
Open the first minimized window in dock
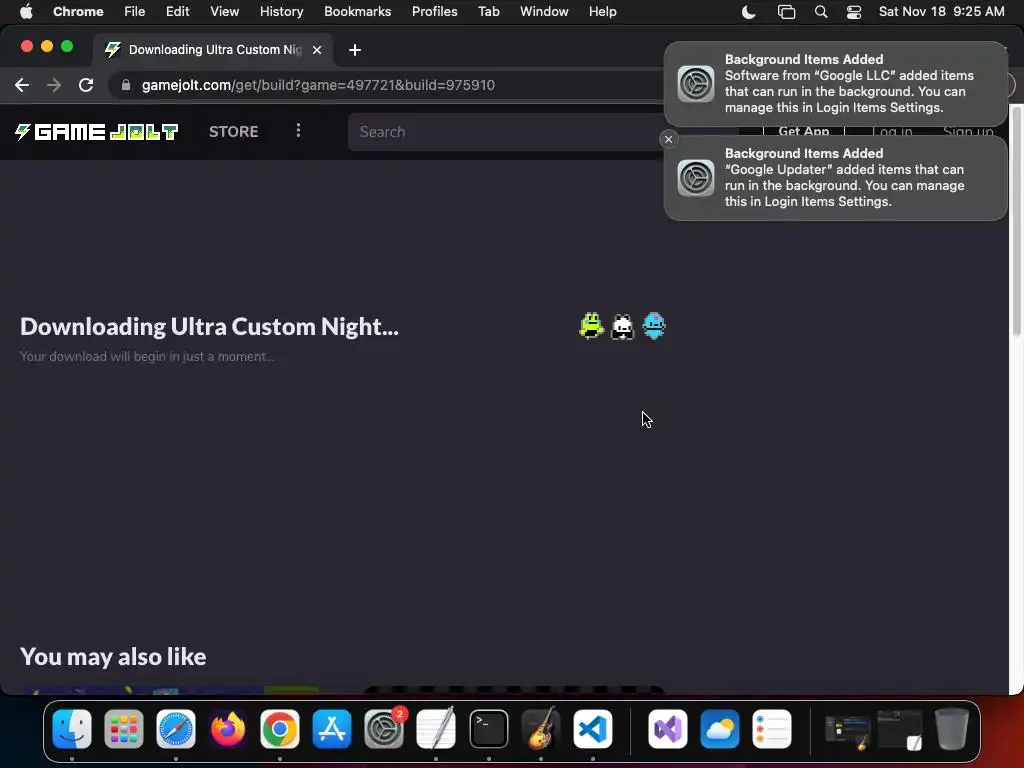[848, 731]
